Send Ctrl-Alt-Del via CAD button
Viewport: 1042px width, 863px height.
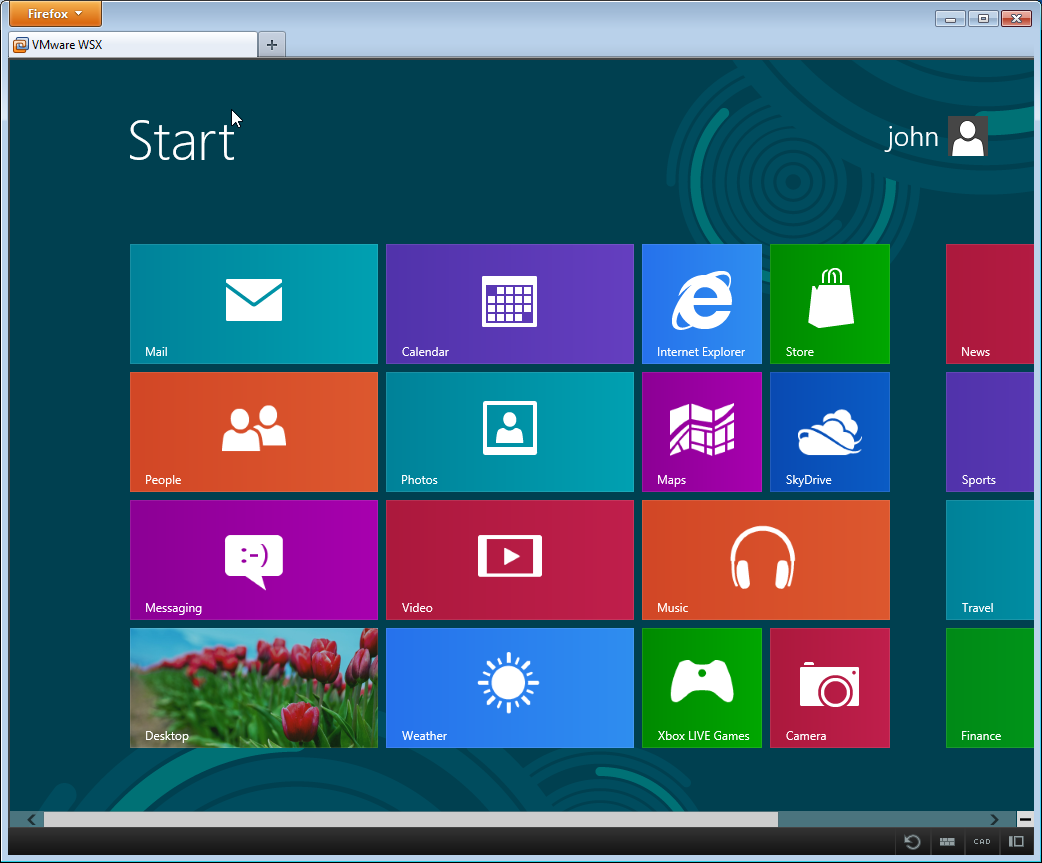982,842
